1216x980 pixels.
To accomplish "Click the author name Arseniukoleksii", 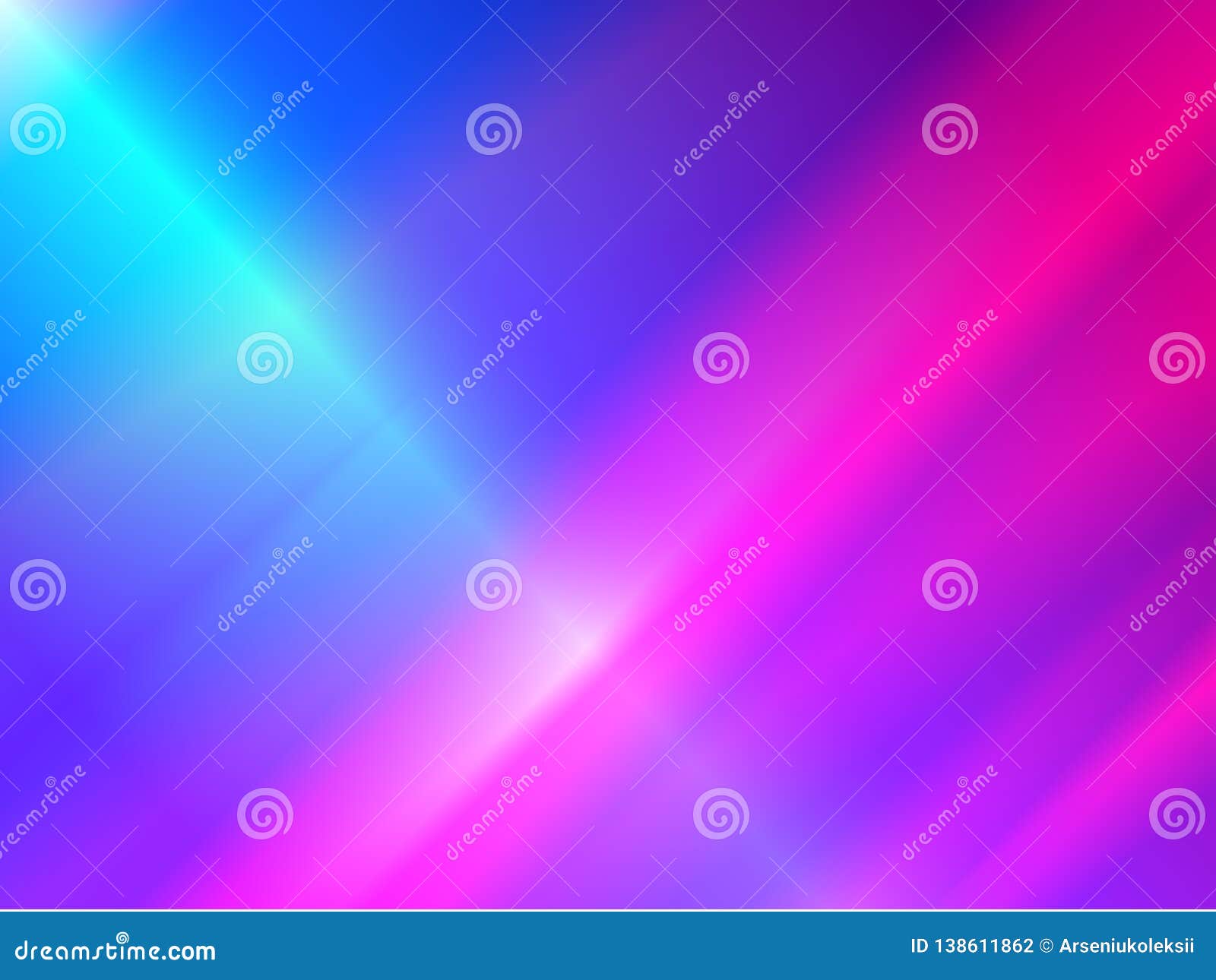I will [1127, 946].
